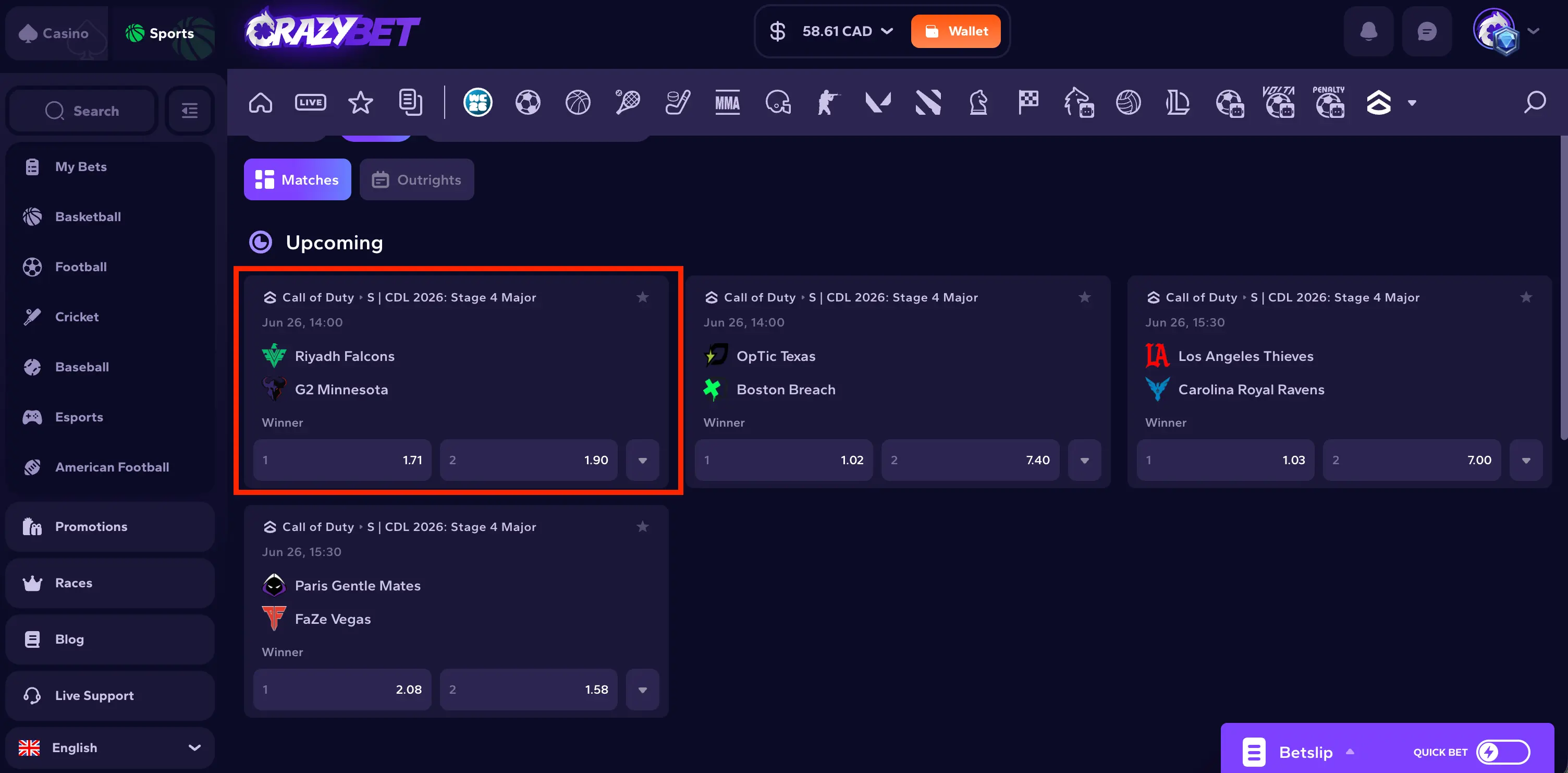Open favorites star in the sports toolbar

(x=360, y=102)
